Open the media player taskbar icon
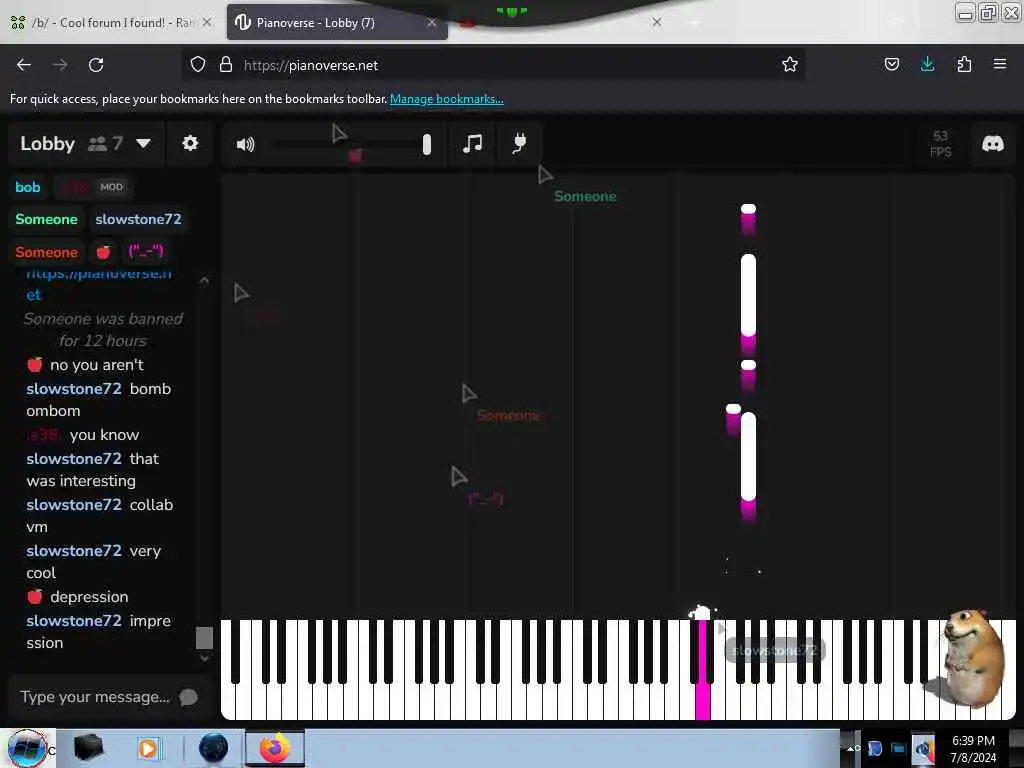This screenshot has width=1024, height=768. click(148, 748)
